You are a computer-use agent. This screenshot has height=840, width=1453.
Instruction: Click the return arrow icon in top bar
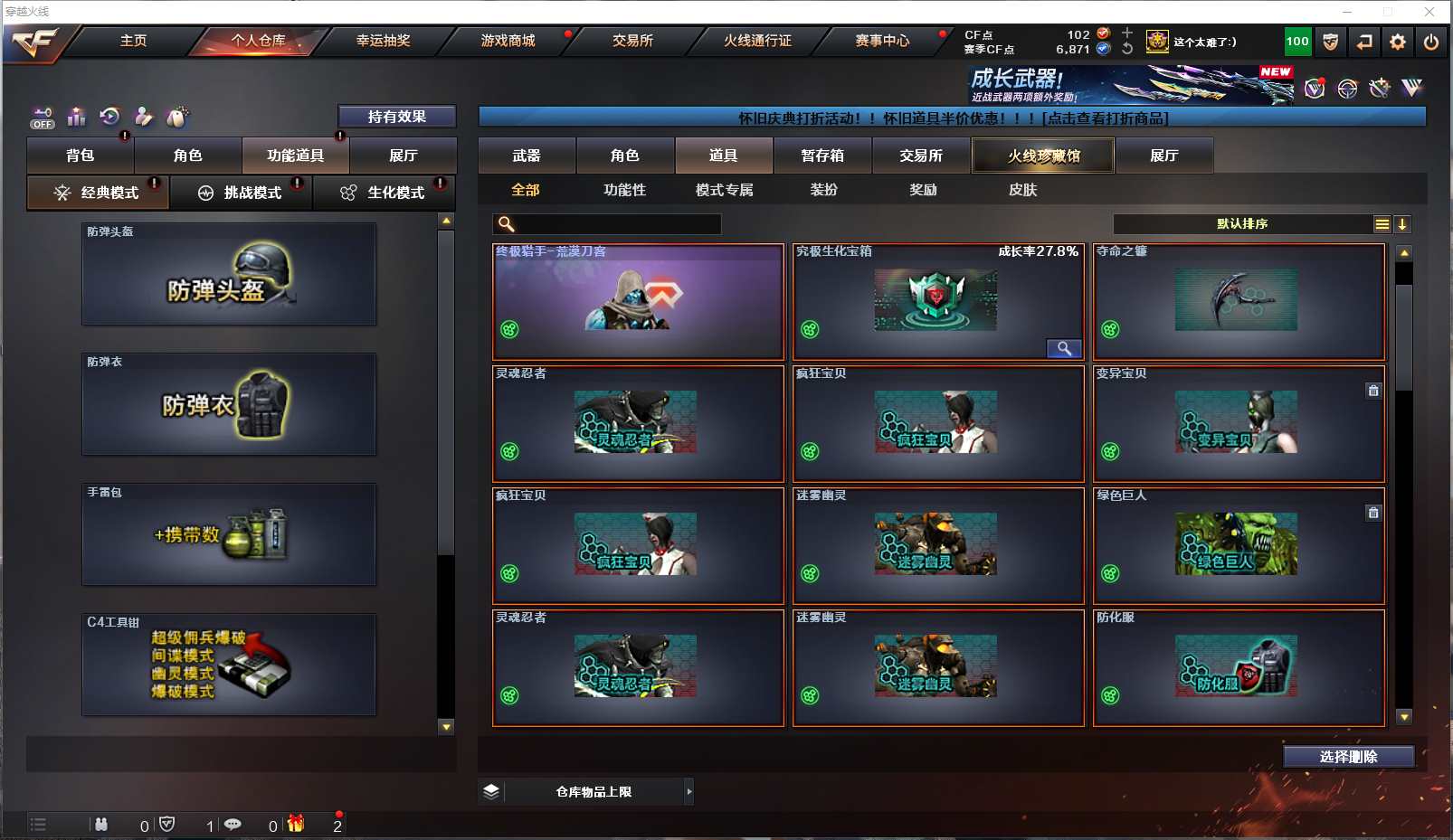(1364, 42)
